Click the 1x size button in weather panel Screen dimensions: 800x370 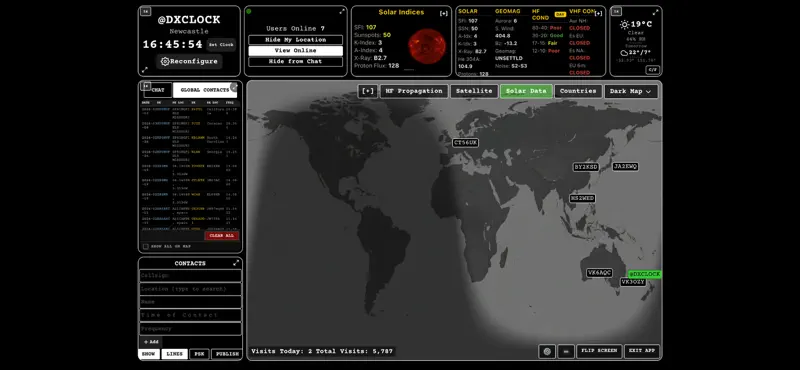[x=617, y=11]
